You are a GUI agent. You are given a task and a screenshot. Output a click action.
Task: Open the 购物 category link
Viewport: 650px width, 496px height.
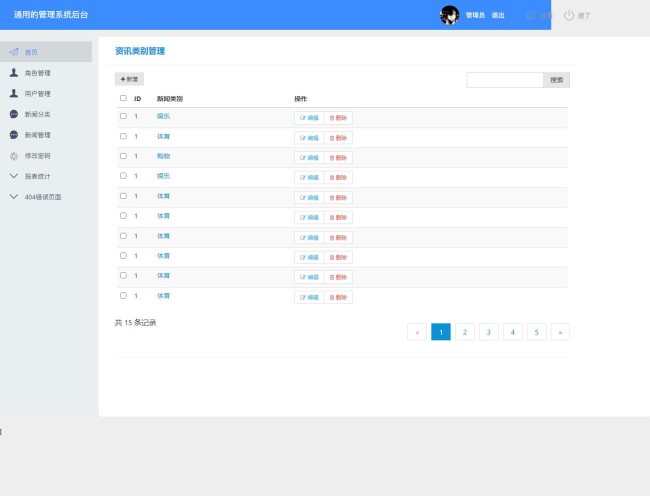coord(163,156)
